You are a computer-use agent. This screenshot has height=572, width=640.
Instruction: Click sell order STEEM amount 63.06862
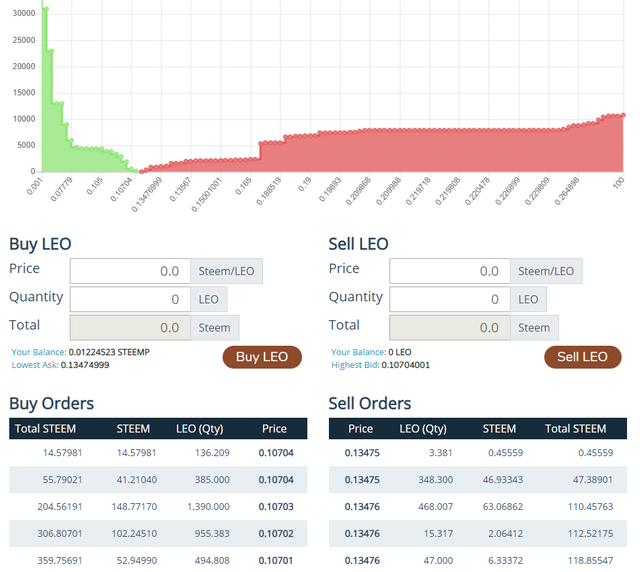[503, 507]
